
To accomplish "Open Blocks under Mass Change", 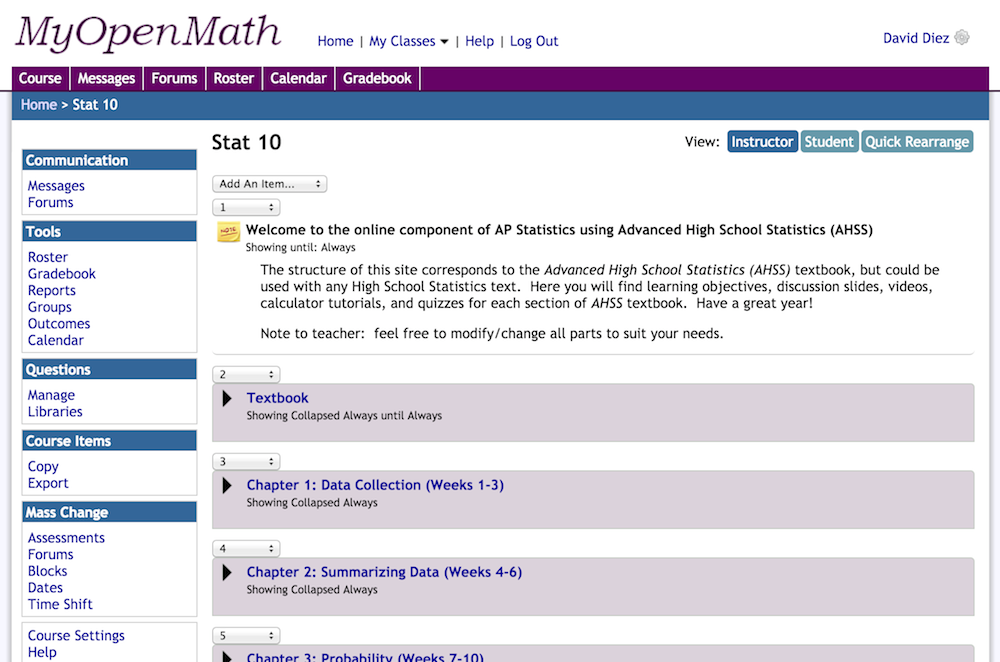I will tap(47, 571).
